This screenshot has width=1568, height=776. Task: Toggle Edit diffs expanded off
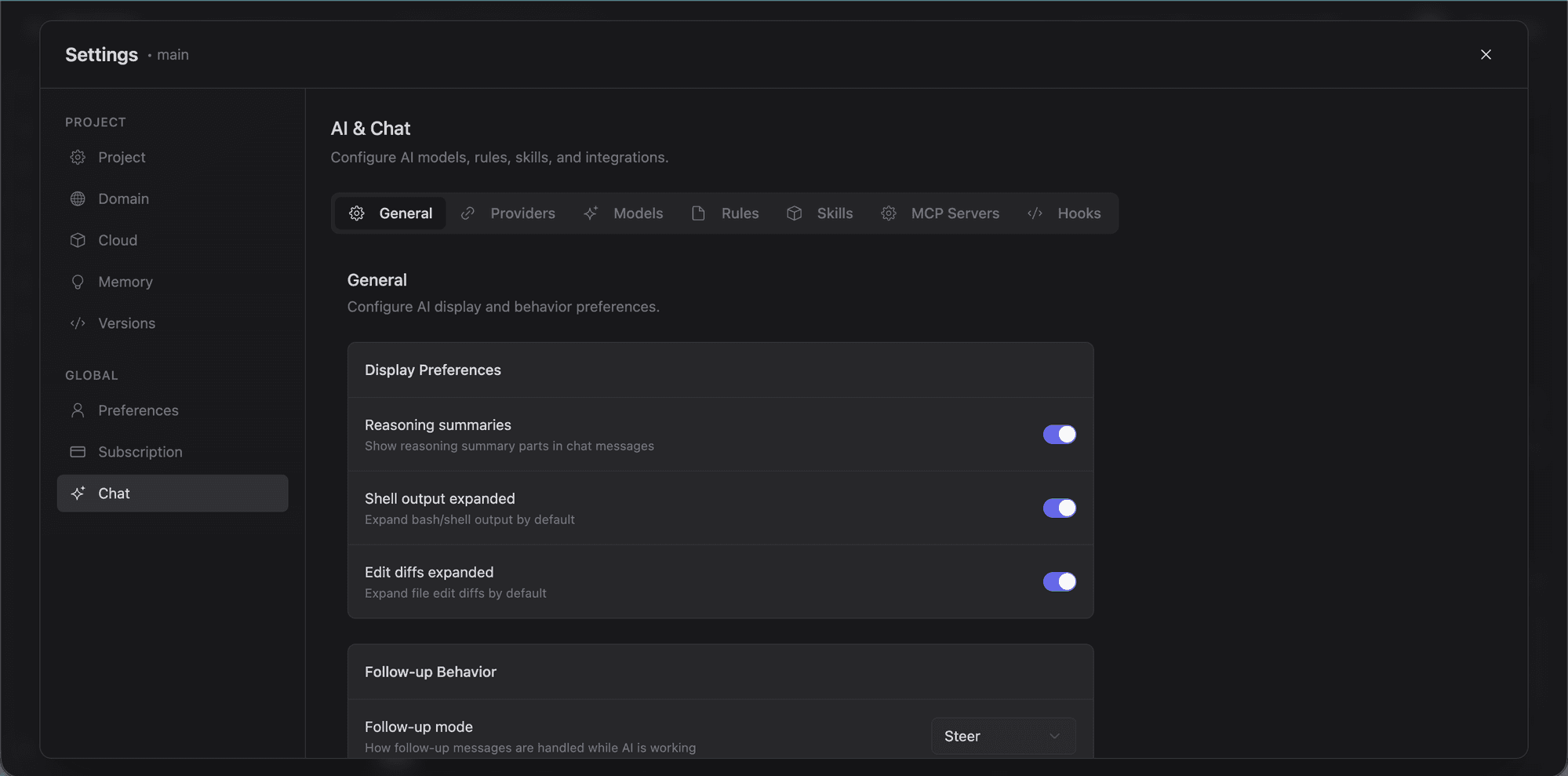(1060, 581)
